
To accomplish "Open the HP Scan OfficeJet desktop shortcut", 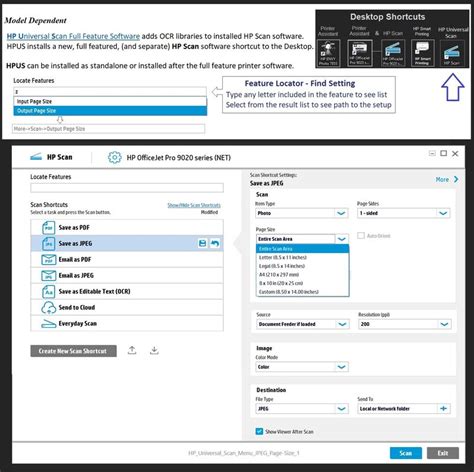I will tap(393, 53).
